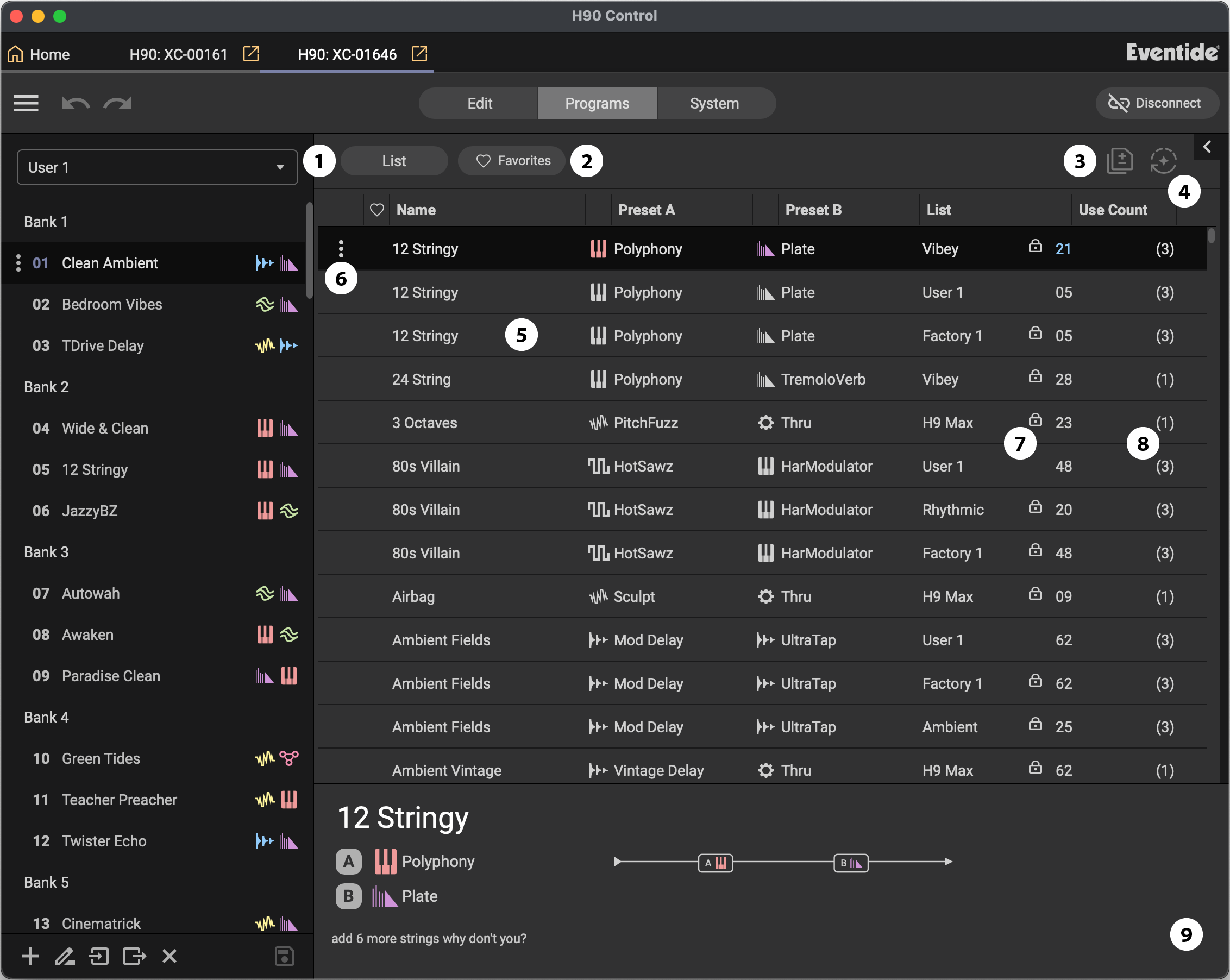The width and height of the screenshot is (1230, 980).
Task: Click the Thru gear icon on Airbag row
Action: (765, 596)
